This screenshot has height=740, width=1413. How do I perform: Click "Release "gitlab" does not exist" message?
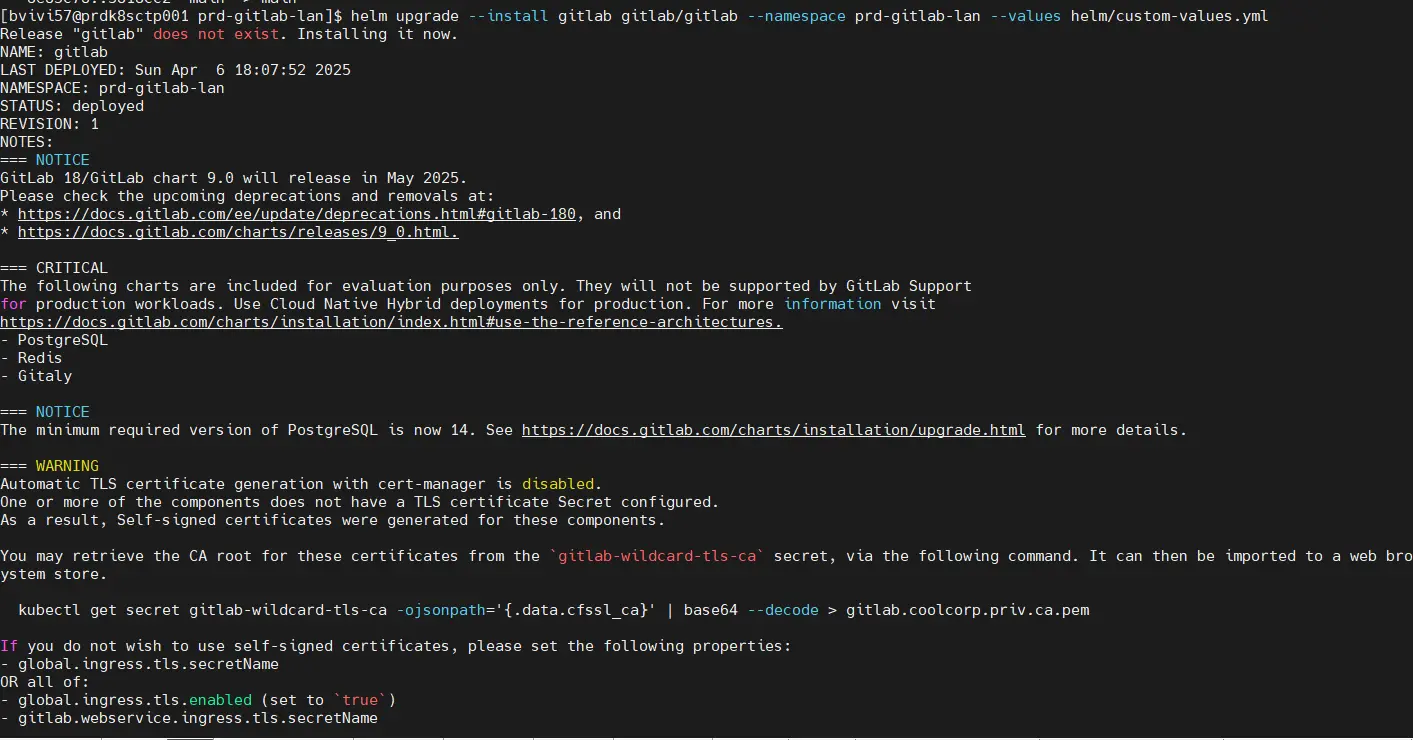point(144,34)
